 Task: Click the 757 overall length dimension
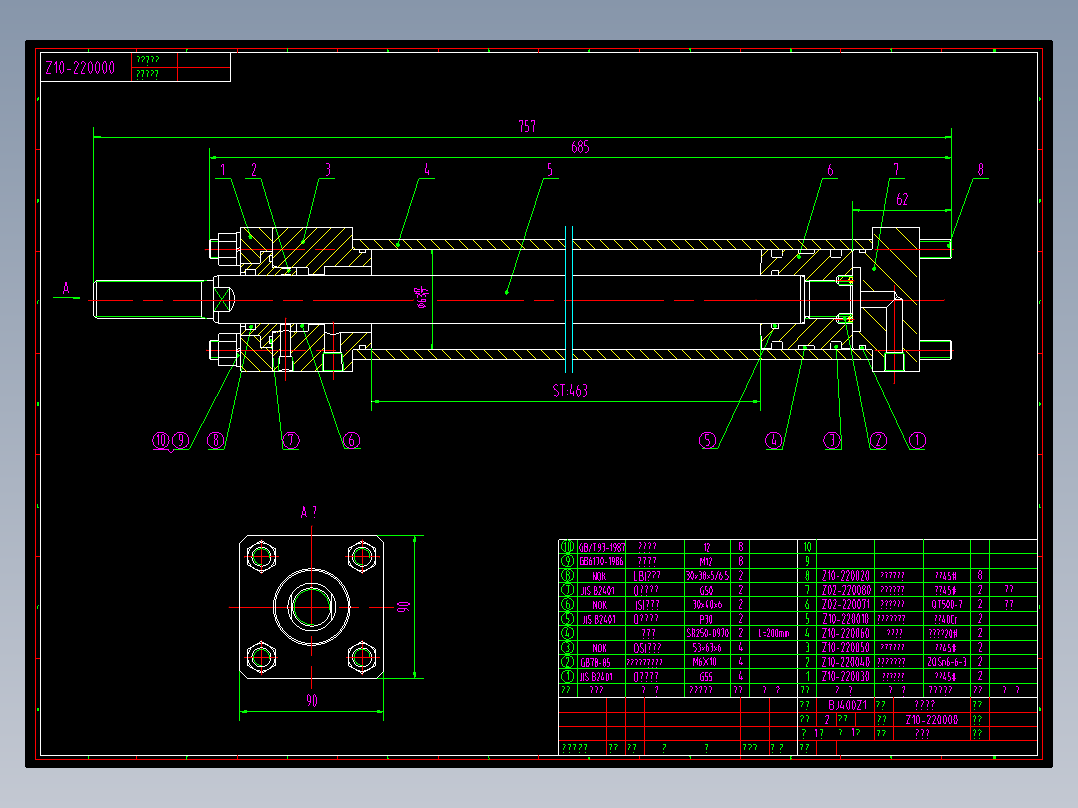click(x=527, y=126)
